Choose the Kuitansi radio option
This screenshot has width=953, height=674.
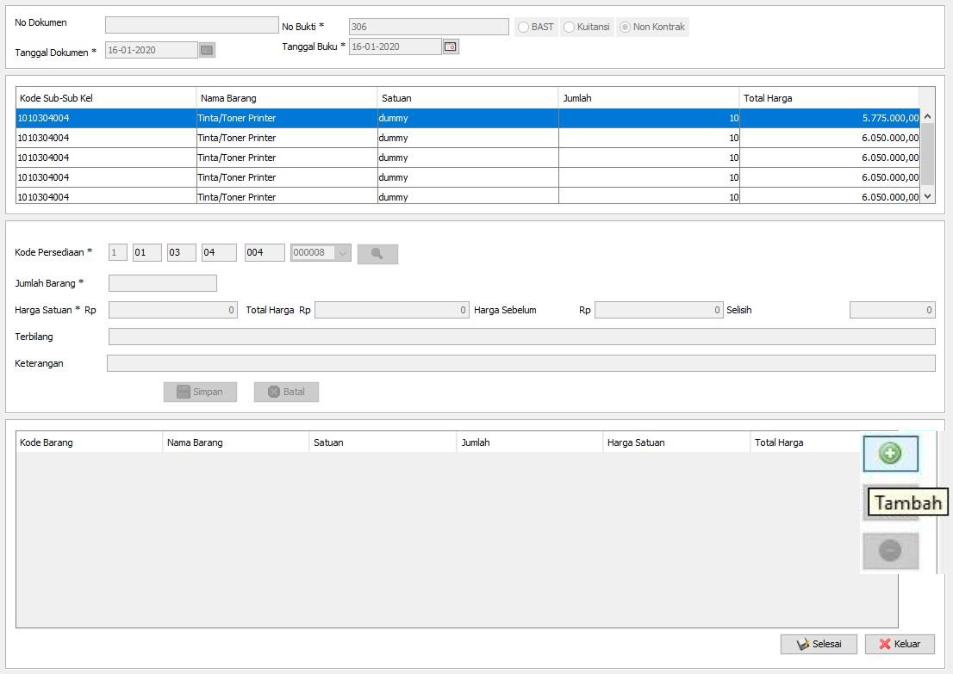coord(570,27)
